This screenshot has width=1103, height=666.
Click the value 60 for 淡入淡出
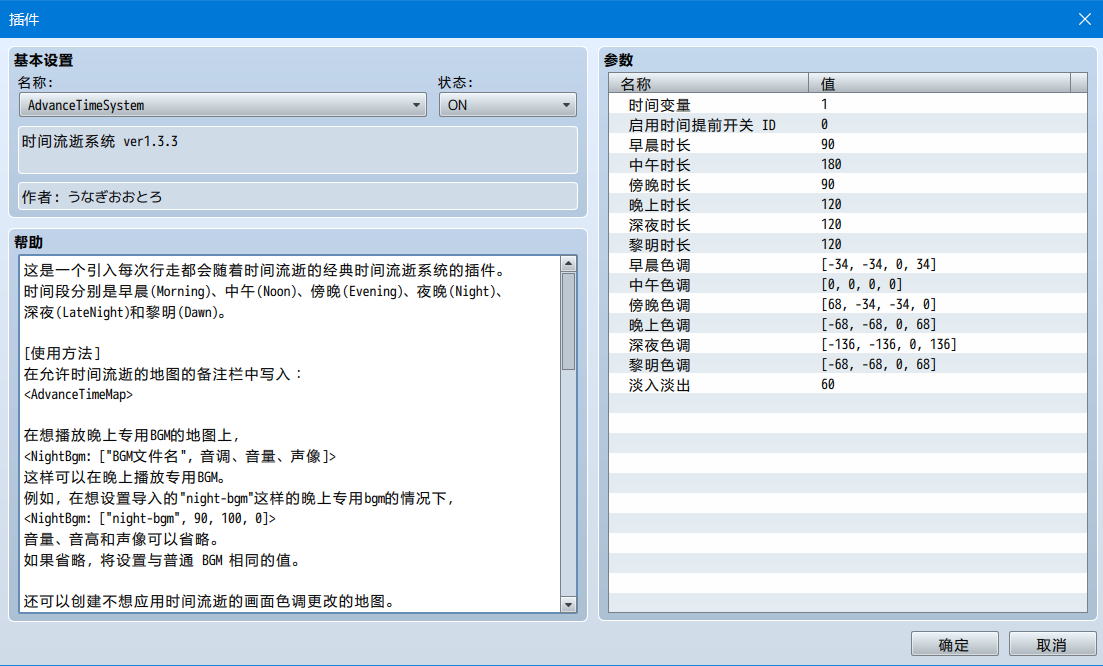point(827,385)
